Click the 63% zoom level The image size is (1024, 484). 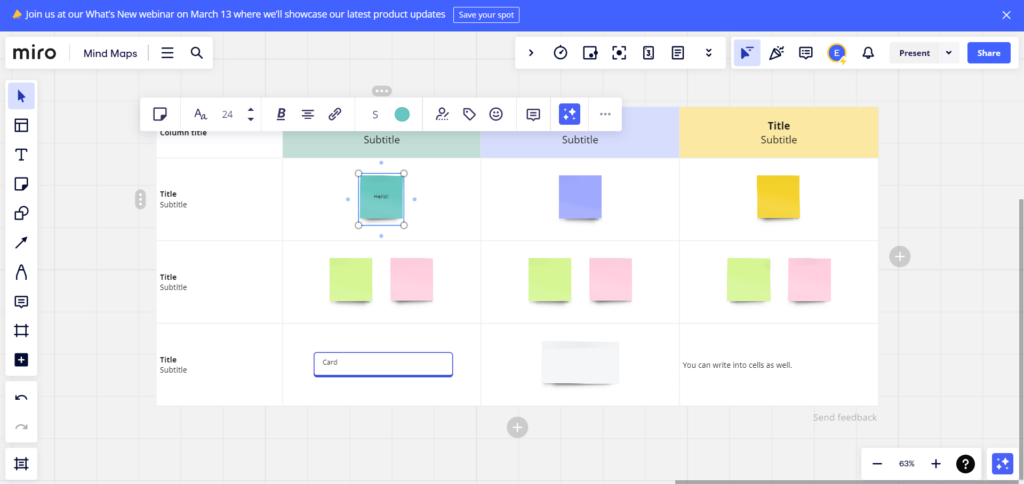[906, 464]
